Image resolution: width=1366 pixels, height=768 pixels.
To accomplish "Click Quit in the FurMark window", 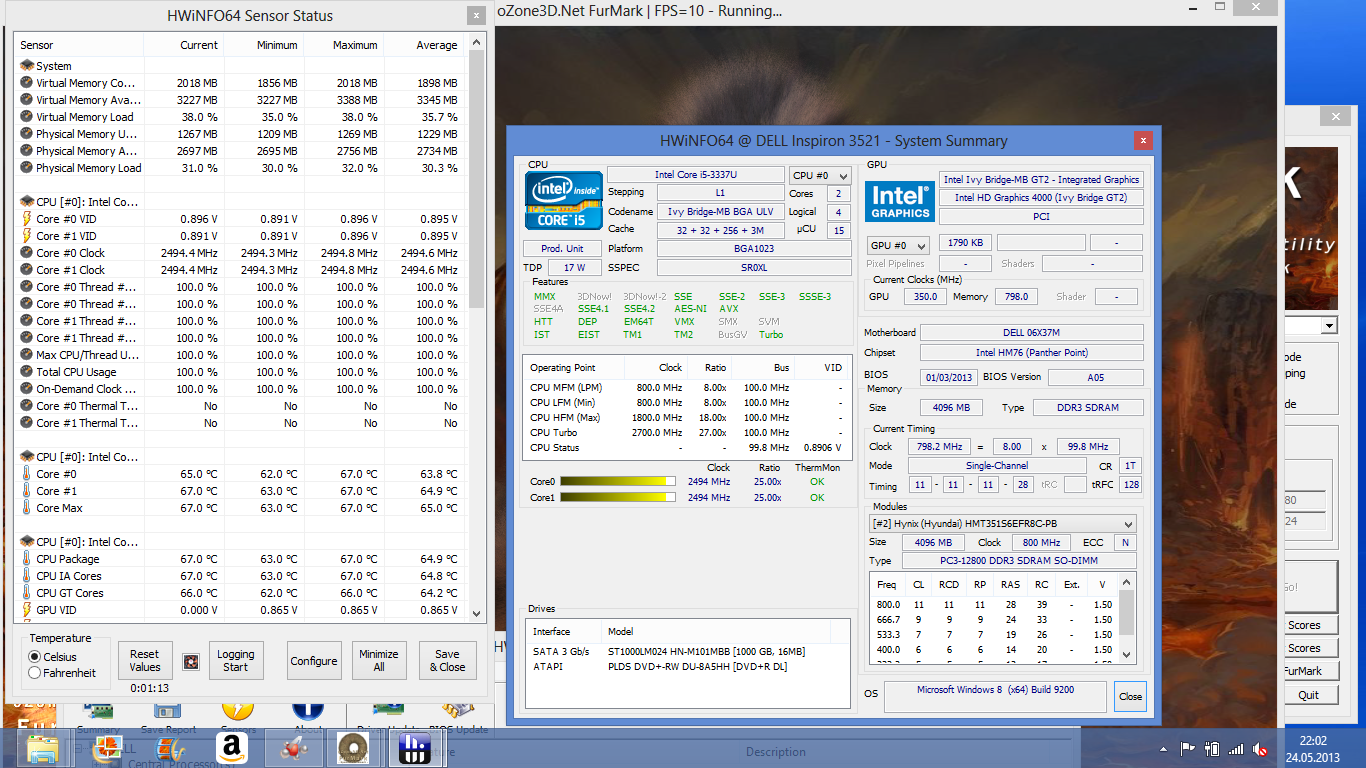I will pyautogui.click(x=1308, y=695).
